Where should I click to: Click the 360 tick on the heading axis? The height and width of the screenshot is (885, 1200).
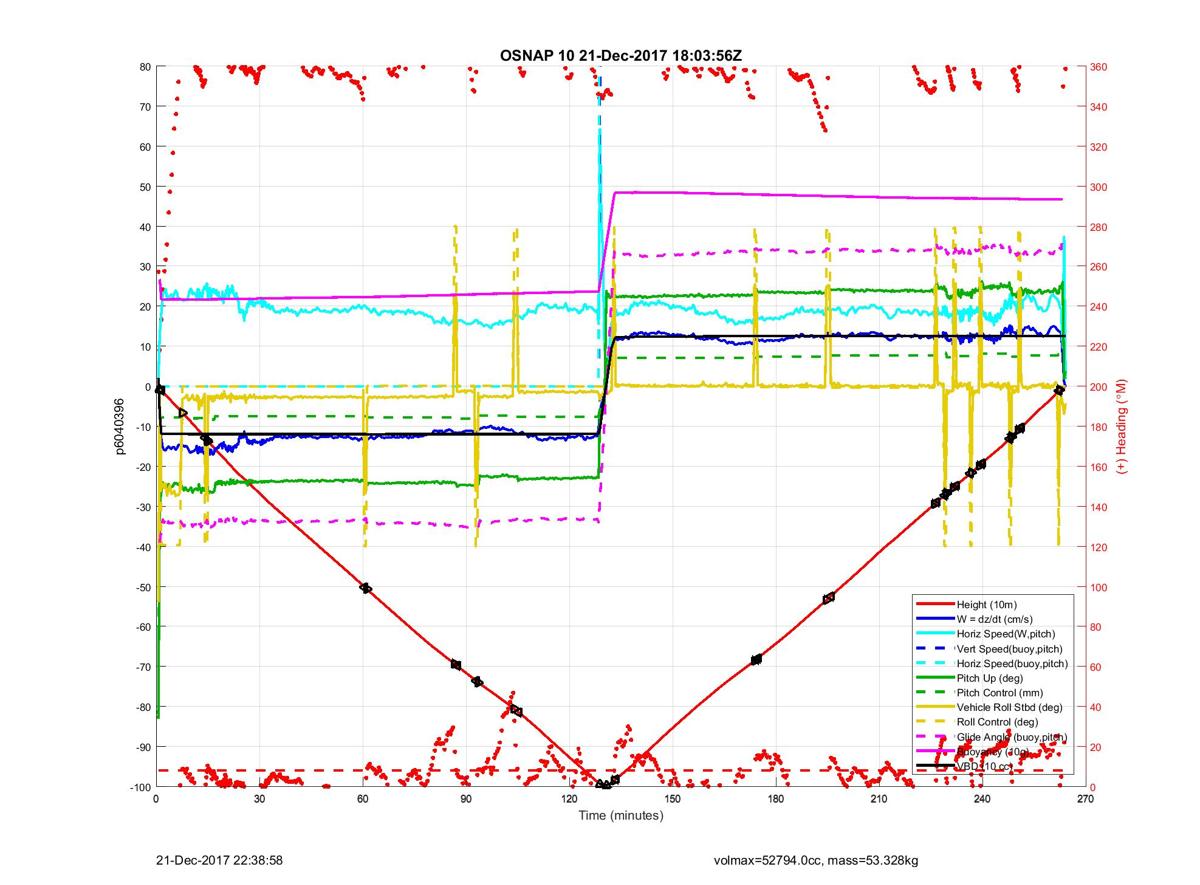1099,67
